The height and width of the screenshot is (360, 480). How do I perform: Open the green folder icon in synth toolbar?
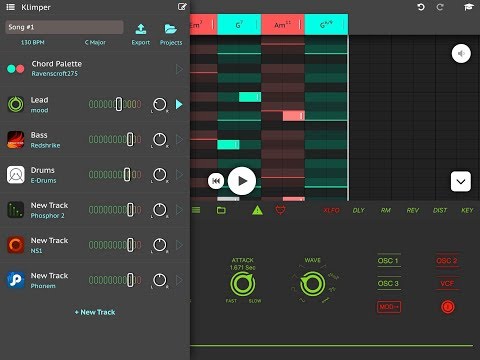click(x=221, y=210)
